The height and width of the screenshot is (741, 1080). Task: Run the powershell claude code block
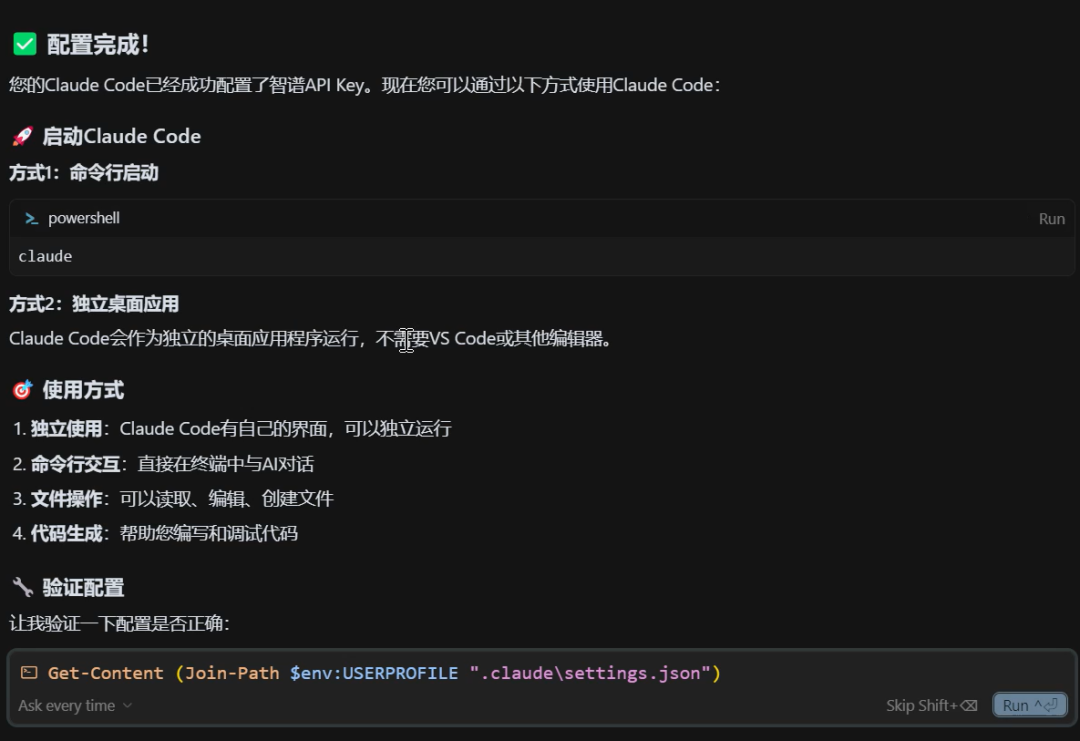1051,218
